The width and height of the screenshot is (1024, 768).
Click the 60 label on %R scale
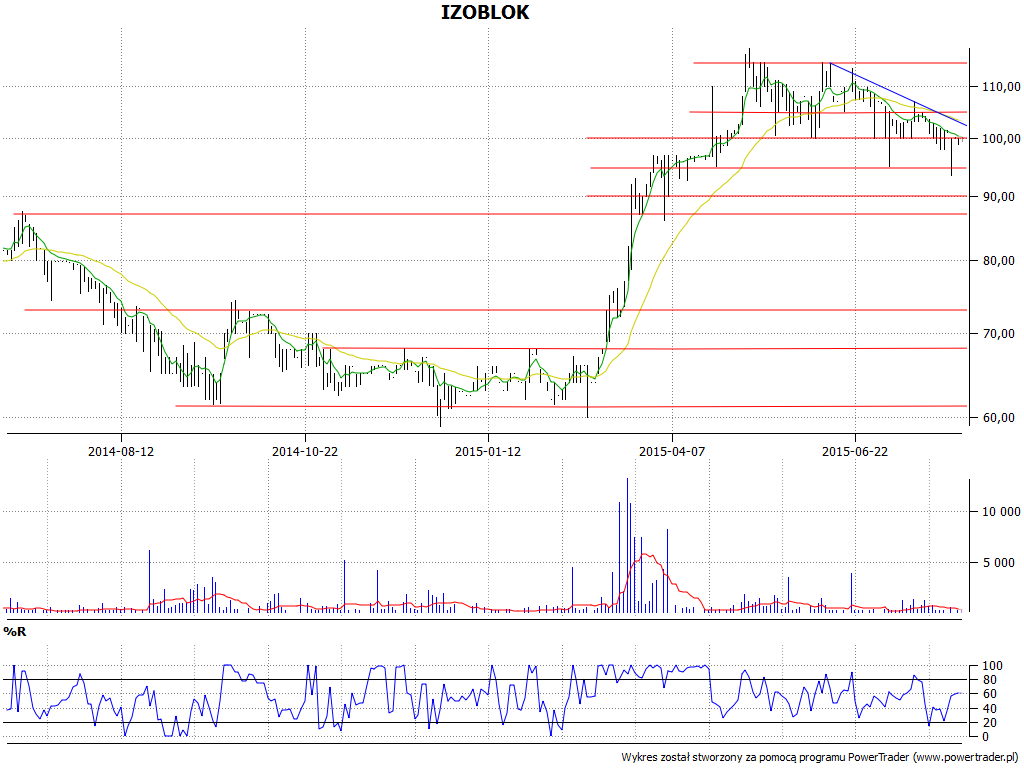(988, 694)
